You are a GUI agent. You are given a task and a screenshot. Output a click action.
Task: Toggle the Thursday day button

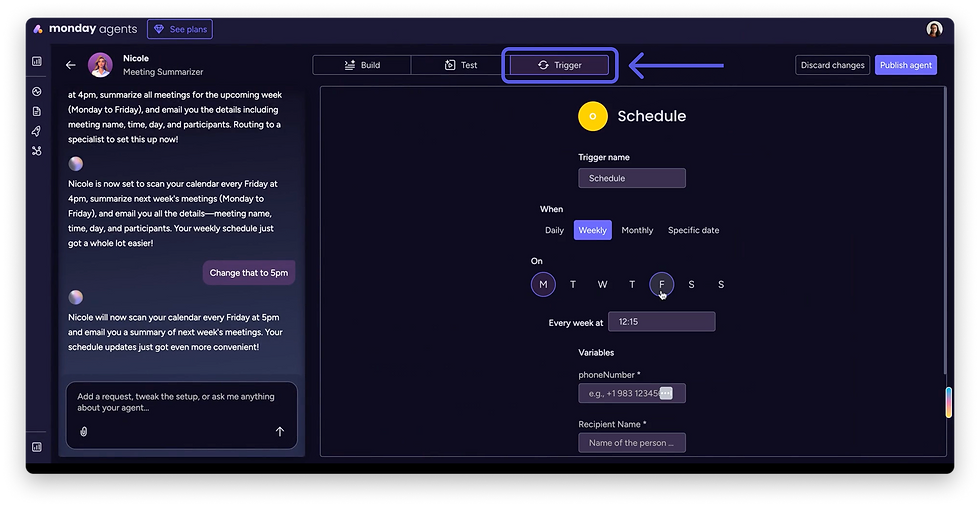pyautogui.click(x=632, y=284)
